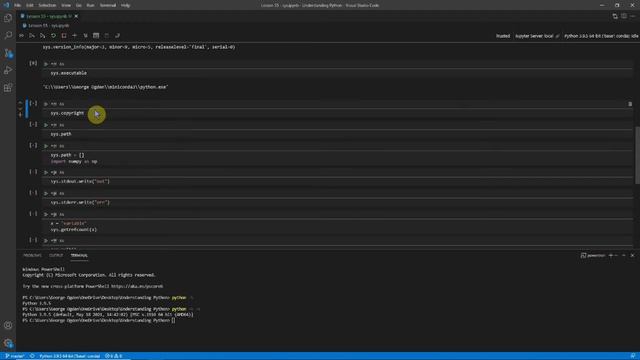Run the sys.stdout.write cell
The height and width of the screenshot is (360, 640).
[46, 172]
